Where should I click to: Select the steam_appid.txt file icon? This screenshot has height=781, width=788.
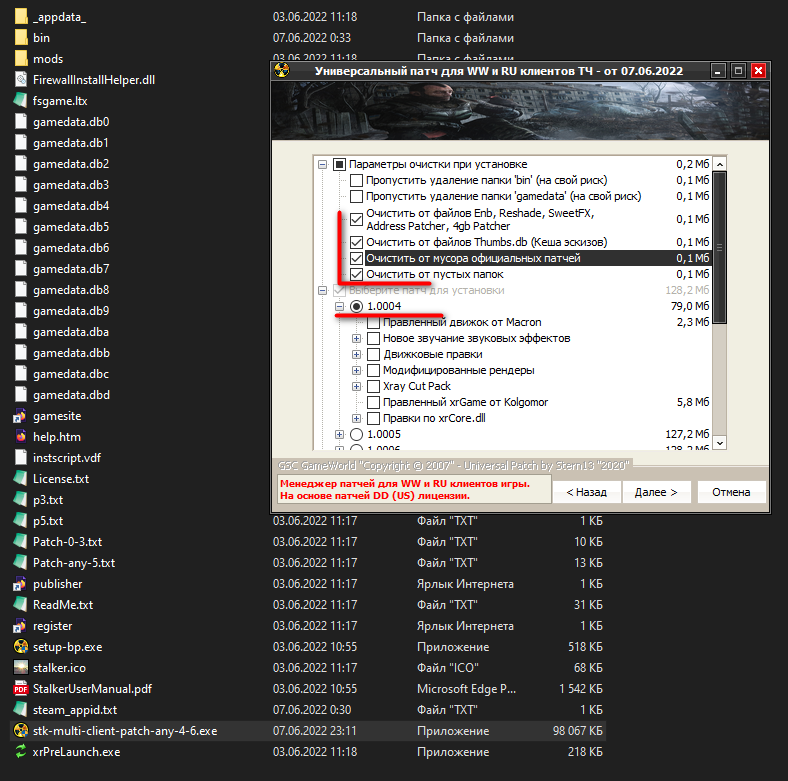tap(21, 710)
